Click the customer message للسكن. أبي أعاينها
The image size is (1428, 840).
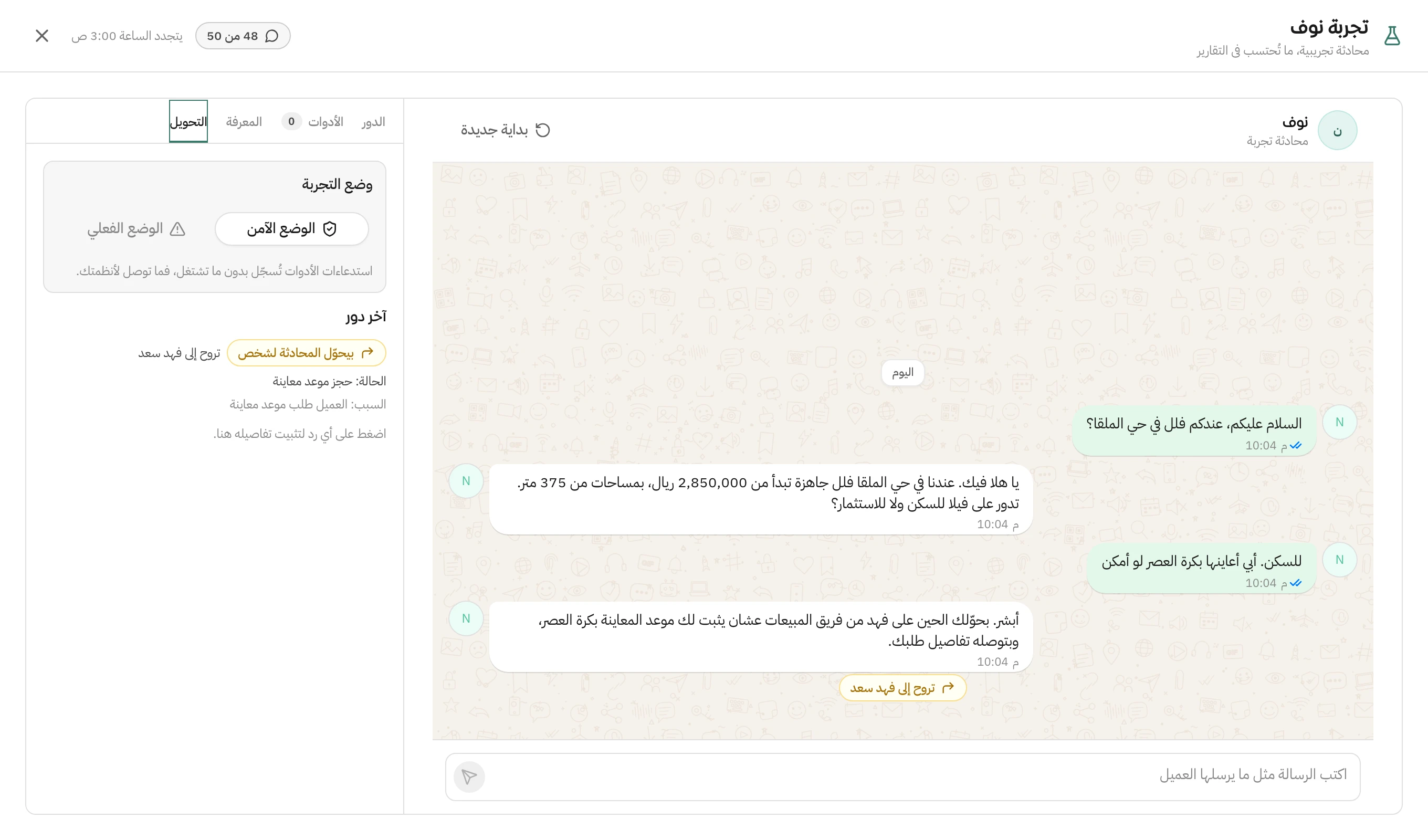(1201, 569)
